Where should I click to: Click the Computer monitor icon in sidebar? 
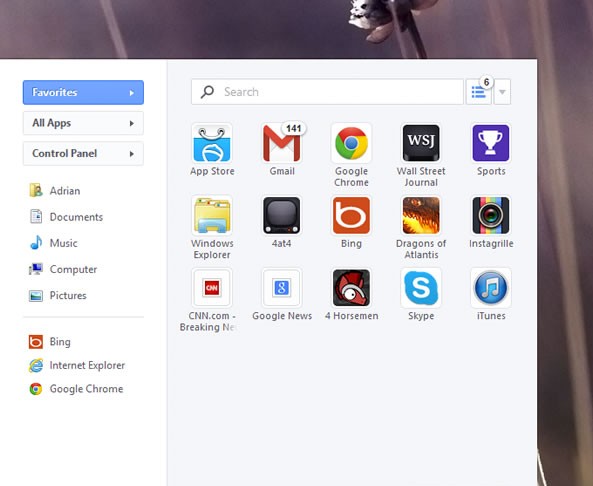point(36,269)
